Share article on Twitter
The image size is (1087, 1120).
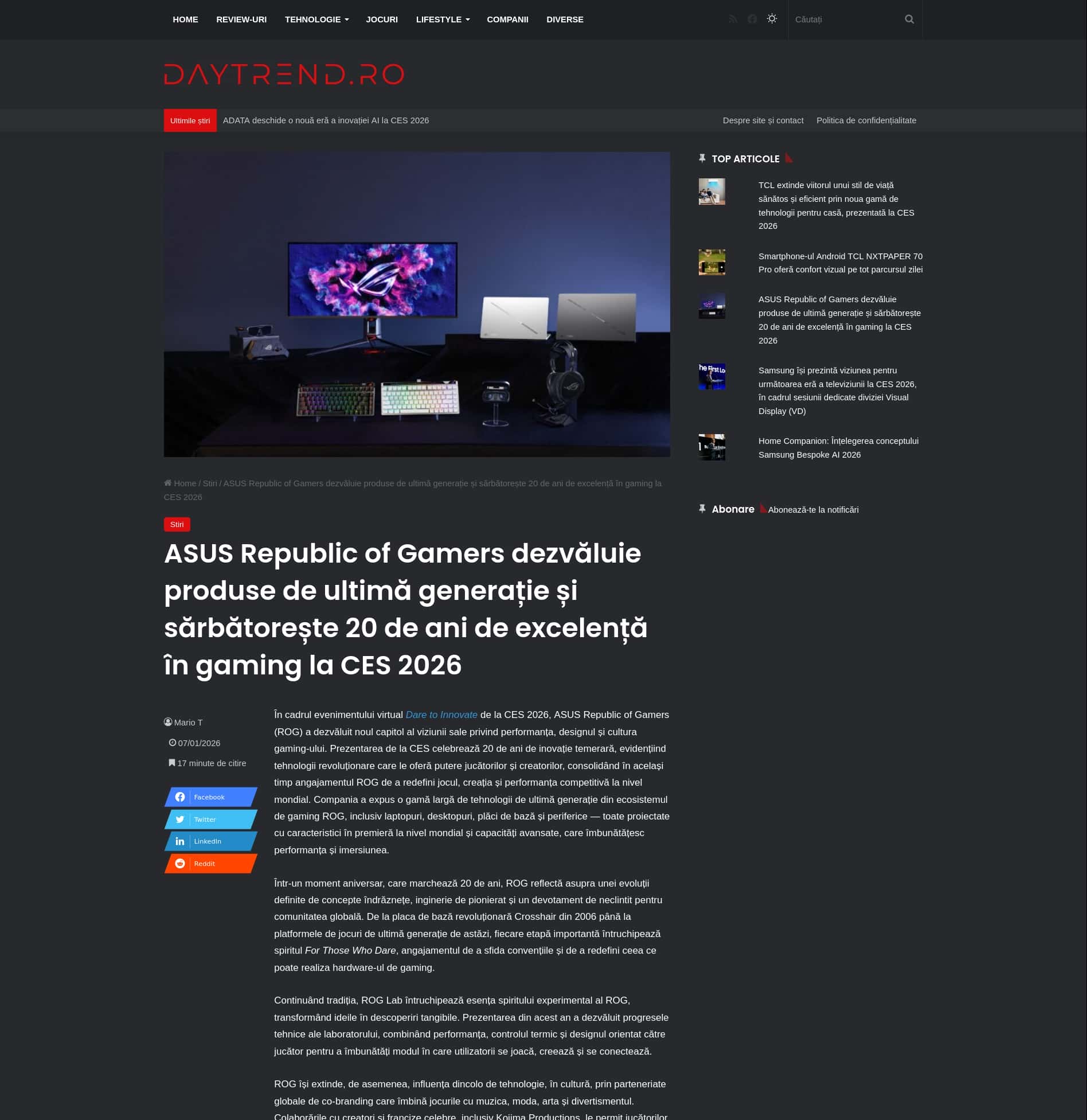[210, 819]
